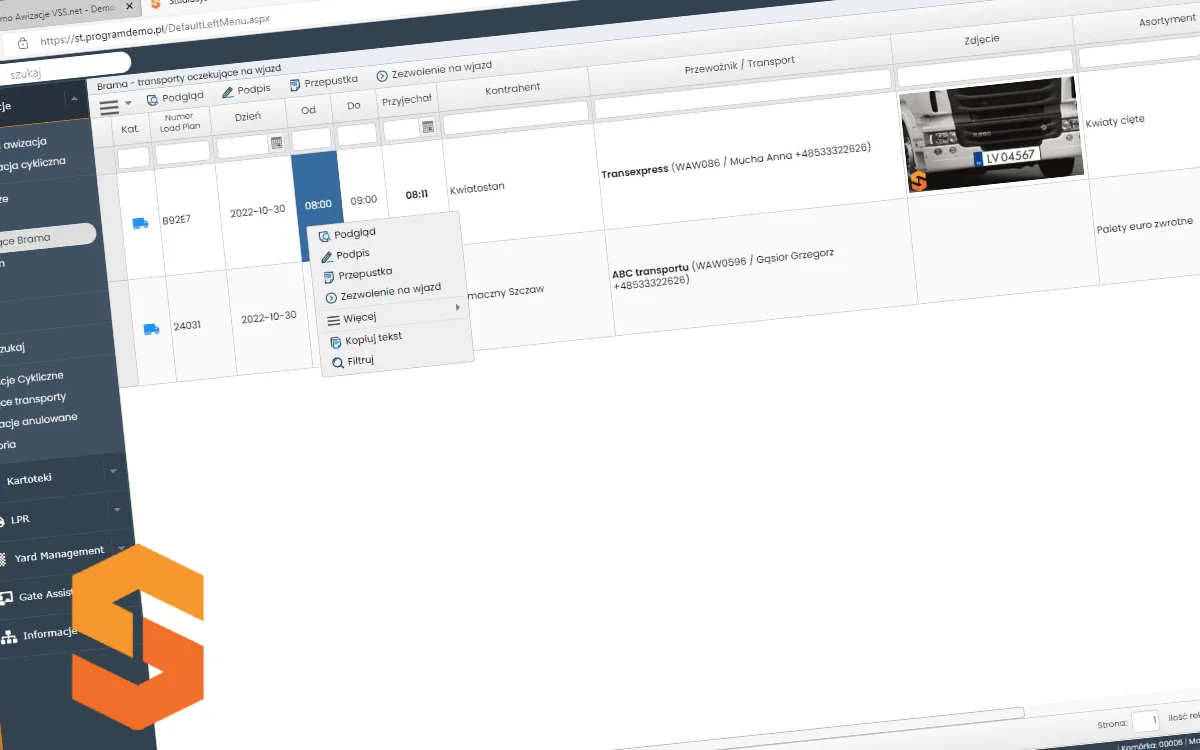Image resolution: width=1200 pixels, height=750 pixels.
Task: Click the Podpis pencil icon in the toolbar
Action: [x=228, y=92]
